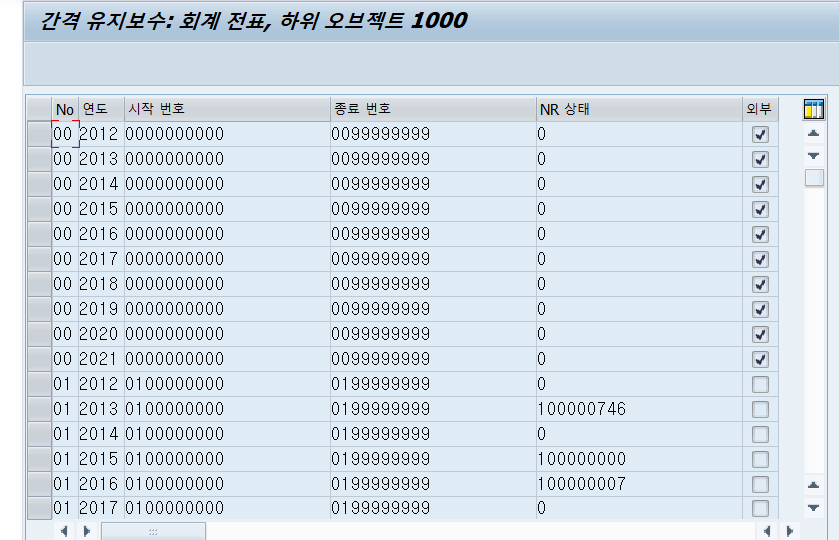Viewport: 839px width, 540px height.
Task: Click the 외부 column header
Action: 760,109
